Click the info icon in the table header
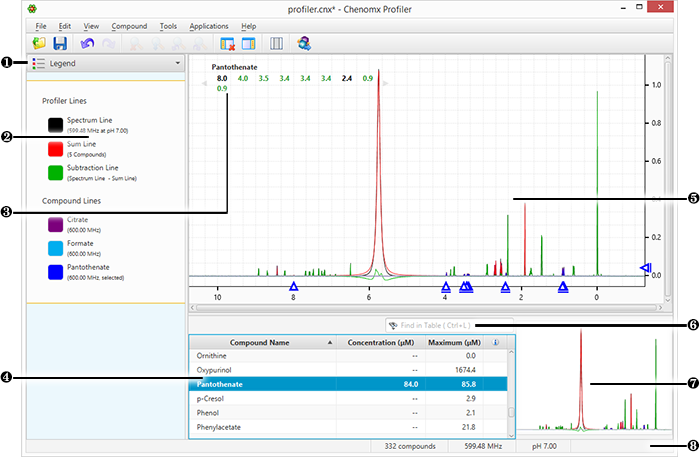This screenshot has height=457, width=700. (497, 342)
